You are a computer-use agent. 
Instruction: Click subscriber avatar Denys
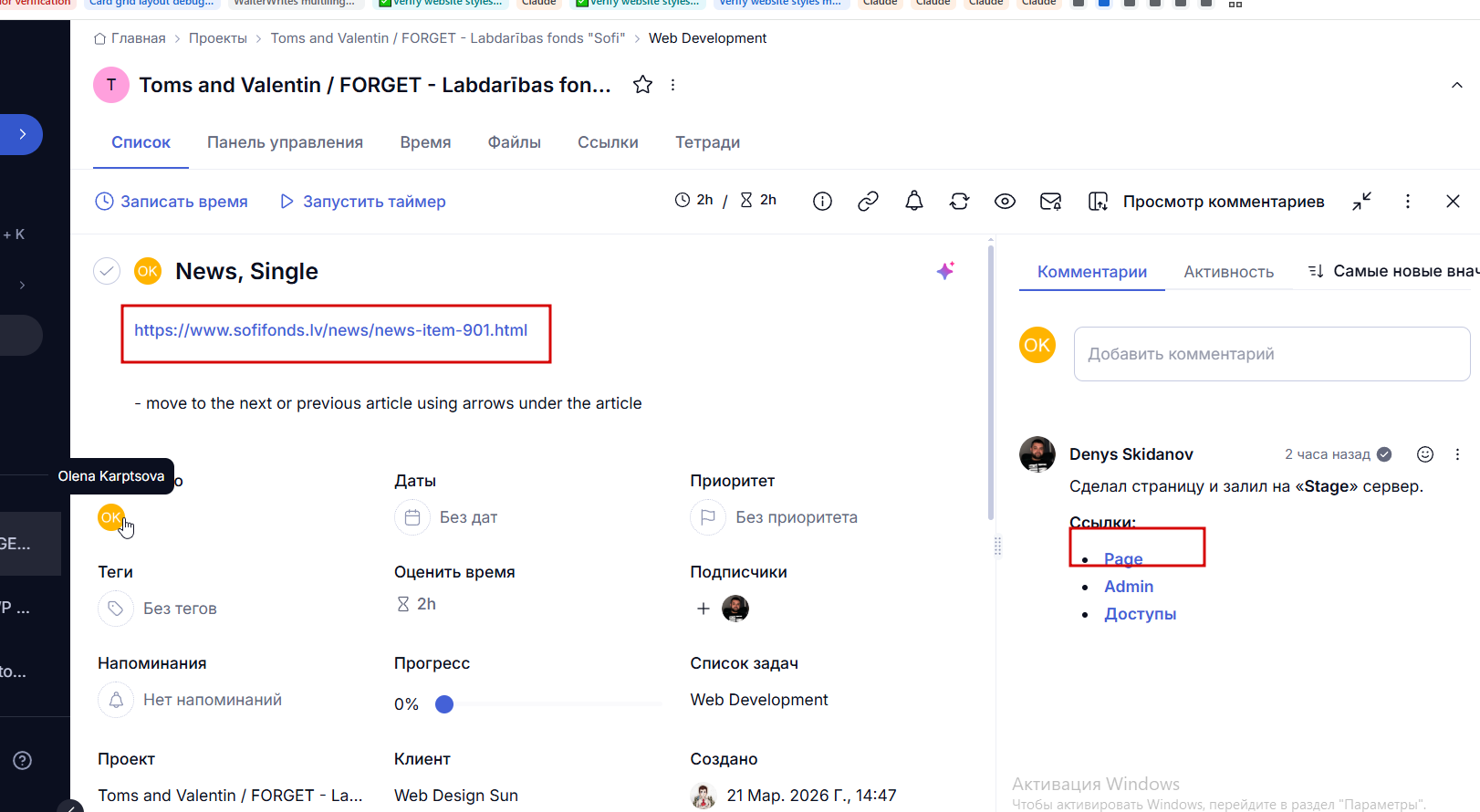click(735, 609)
